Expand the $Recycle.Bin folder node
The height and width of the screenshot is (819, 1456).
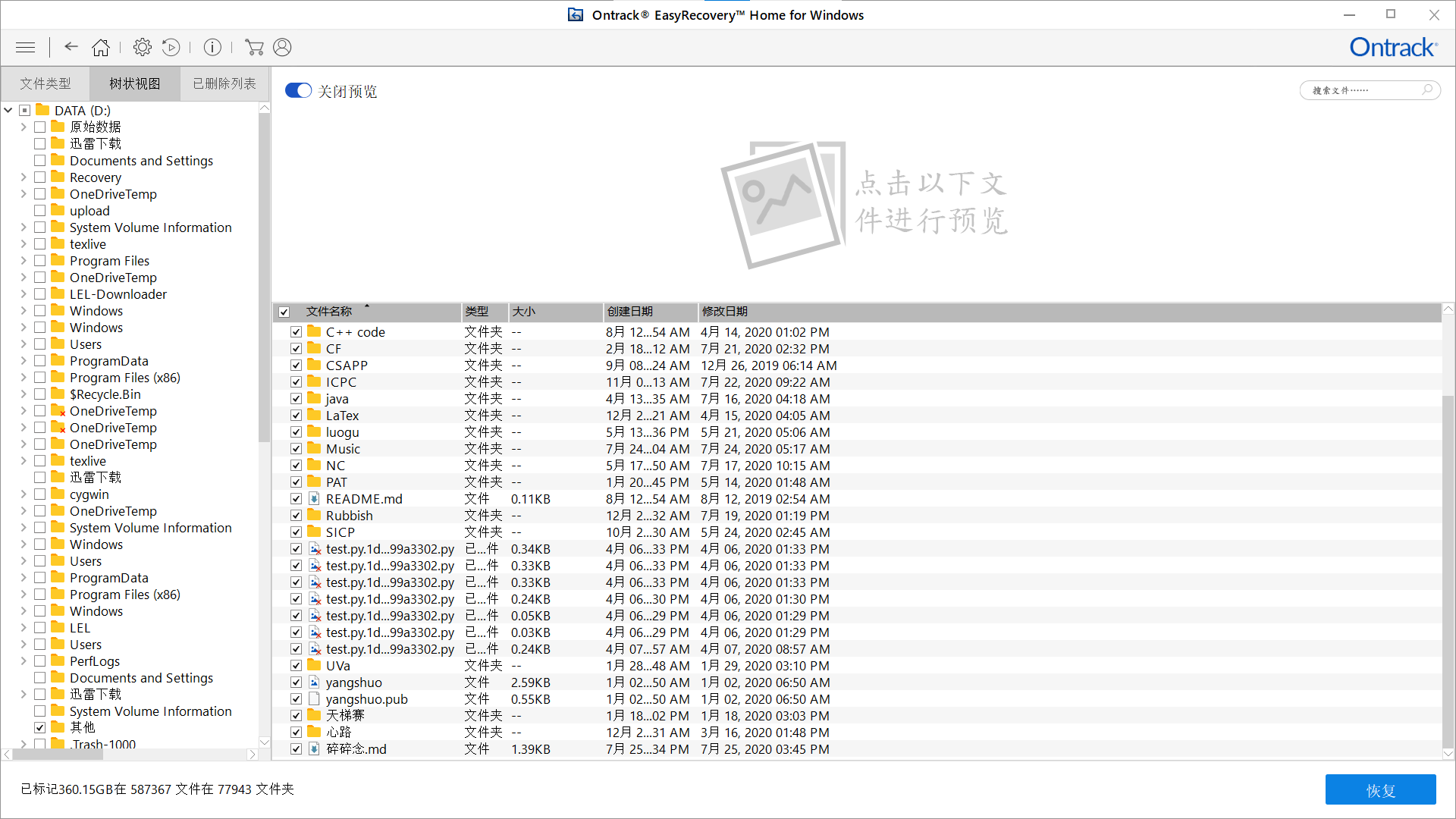[x=24, y=394]
